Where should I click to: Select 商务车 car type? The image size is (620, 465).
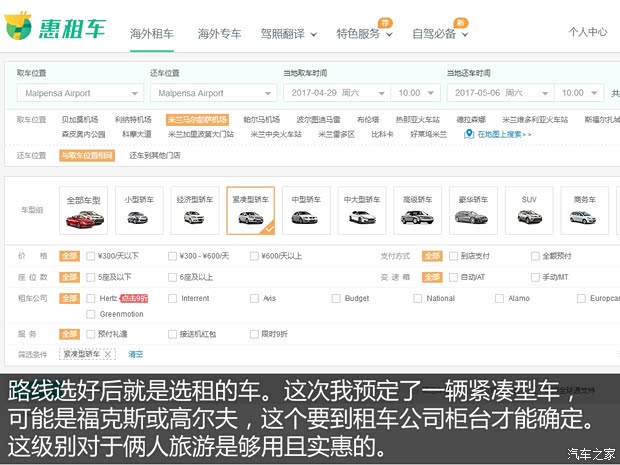point(585,211)
